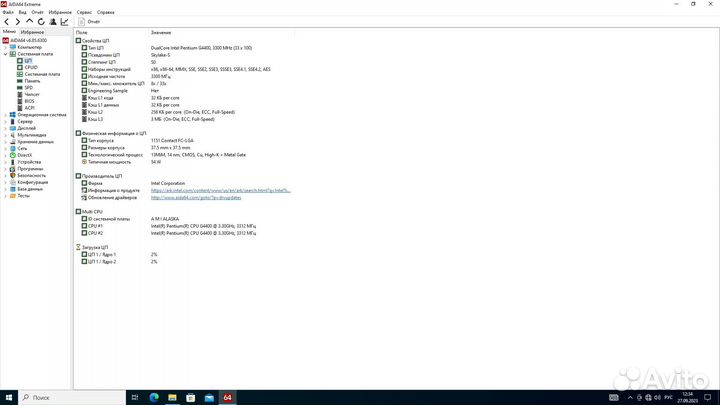
Task: Go forward with the right arrow toolbar icon
Action: click(x=17, y=22)
